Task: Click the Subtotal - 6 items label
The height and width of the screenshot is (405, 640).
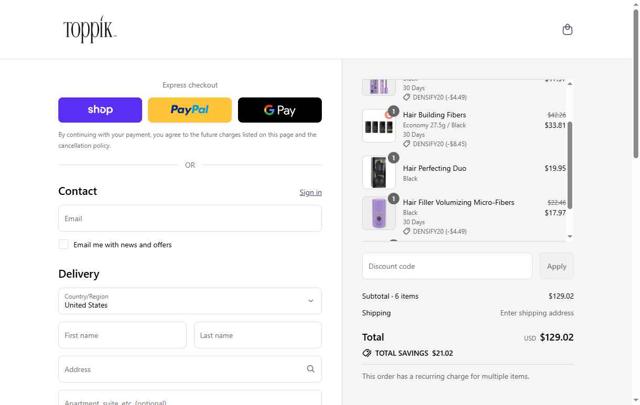Action: [390, 296]
